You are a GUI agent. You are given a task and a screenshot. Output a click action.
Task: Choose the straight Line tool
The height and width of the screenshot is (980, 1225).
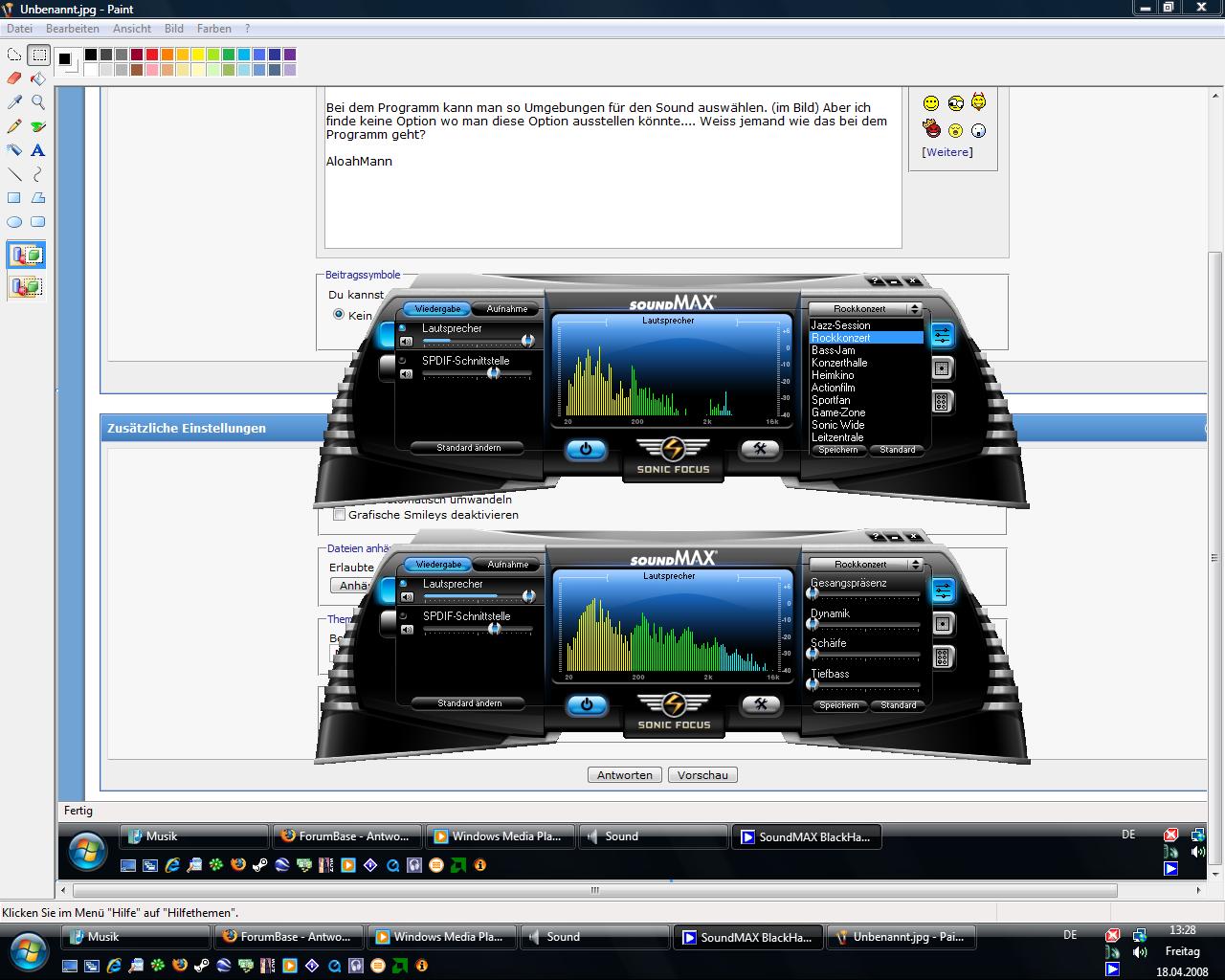14,174
